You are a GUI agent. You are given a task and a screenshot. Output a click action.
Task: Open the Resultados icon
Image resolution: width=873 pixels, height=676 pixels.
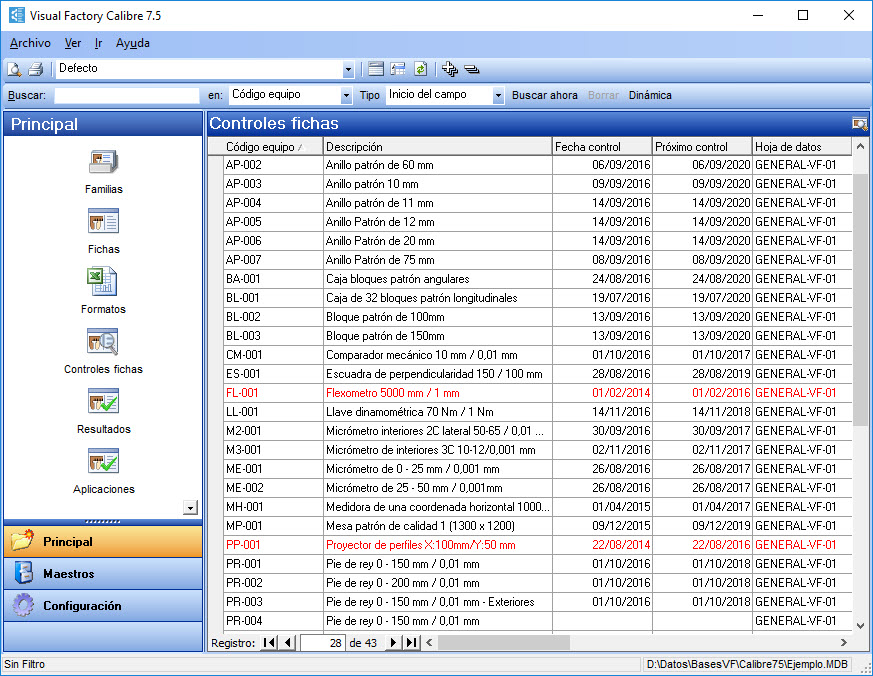[104, 401]
